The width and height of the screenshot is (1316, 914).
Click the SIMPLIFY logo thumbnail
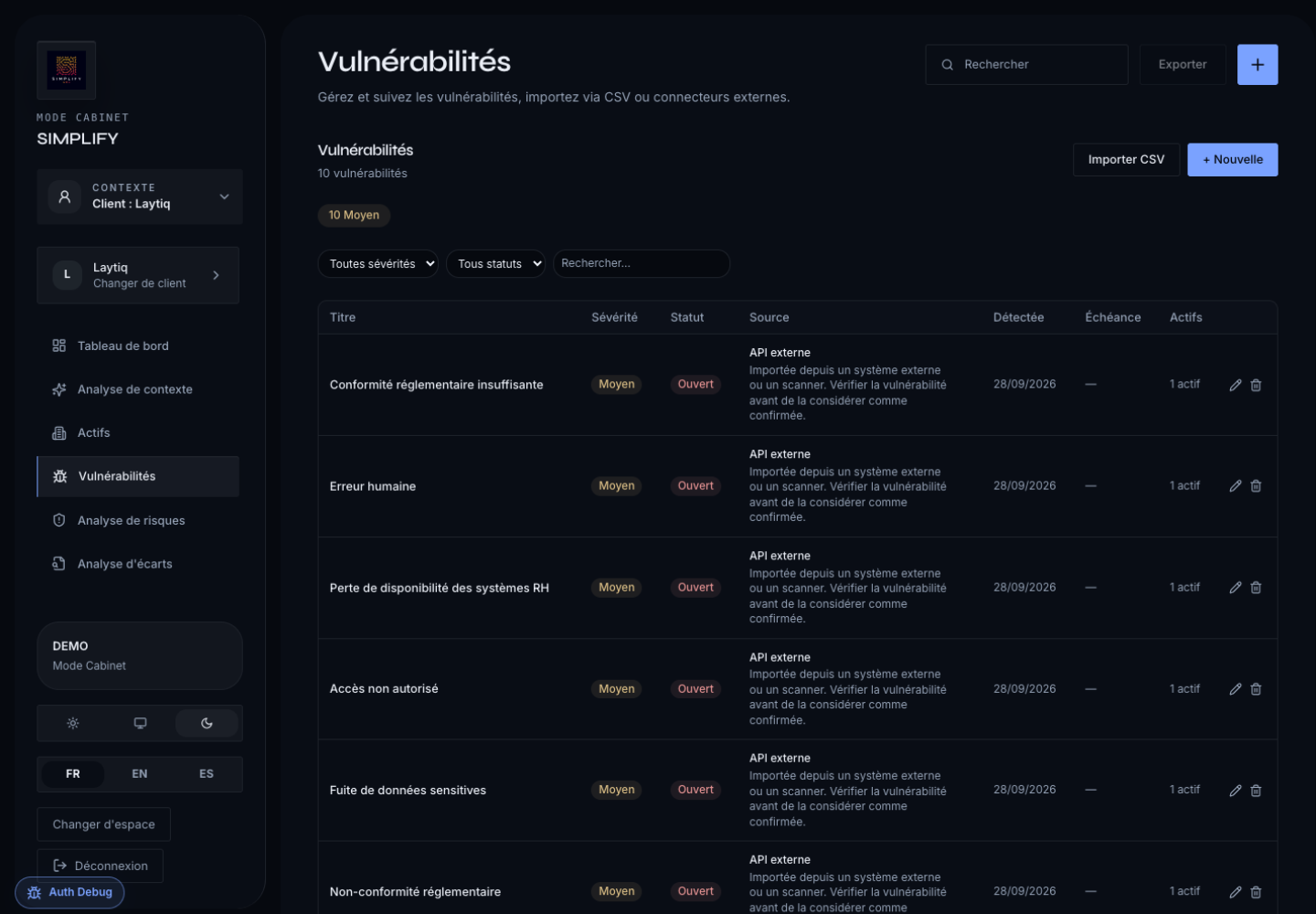(x=67, y=70)
